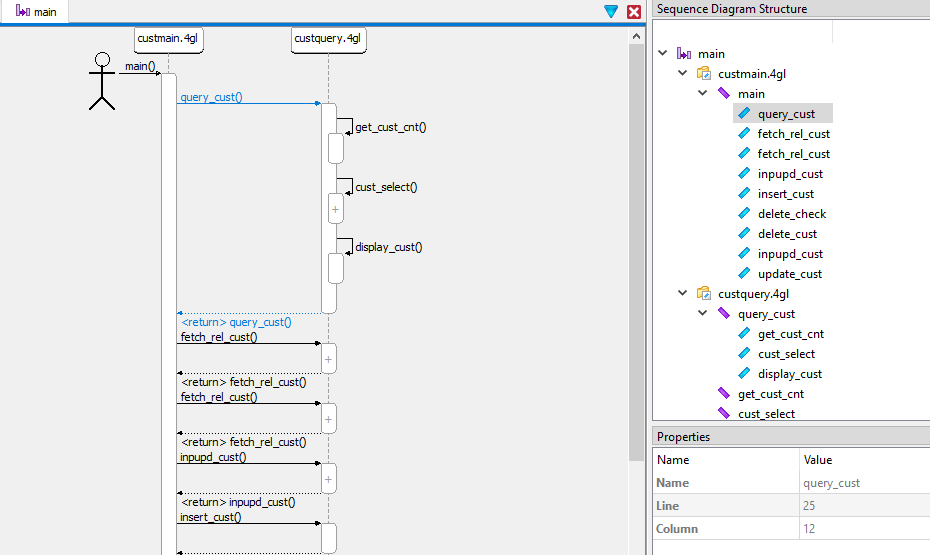Screen dimensions: 930x555
Task: Click purple function icon beside top-level get_cust_cnt
Action: tap(724, 393)
